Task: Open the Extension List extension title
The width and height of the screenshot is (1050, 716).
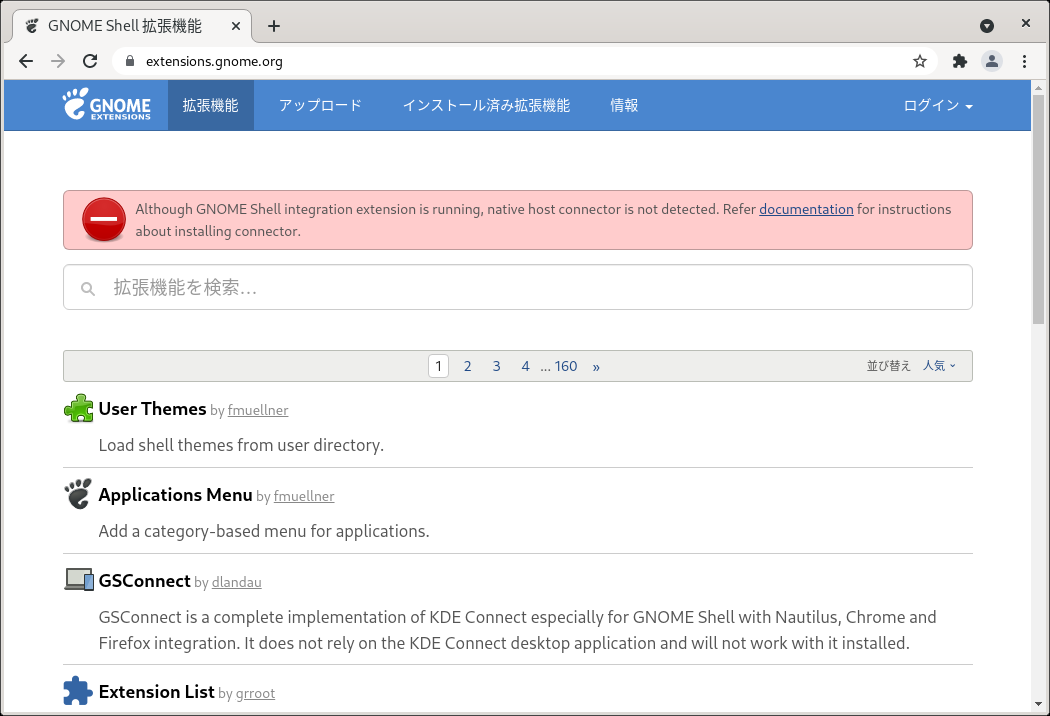Action: tap(157, 691)
